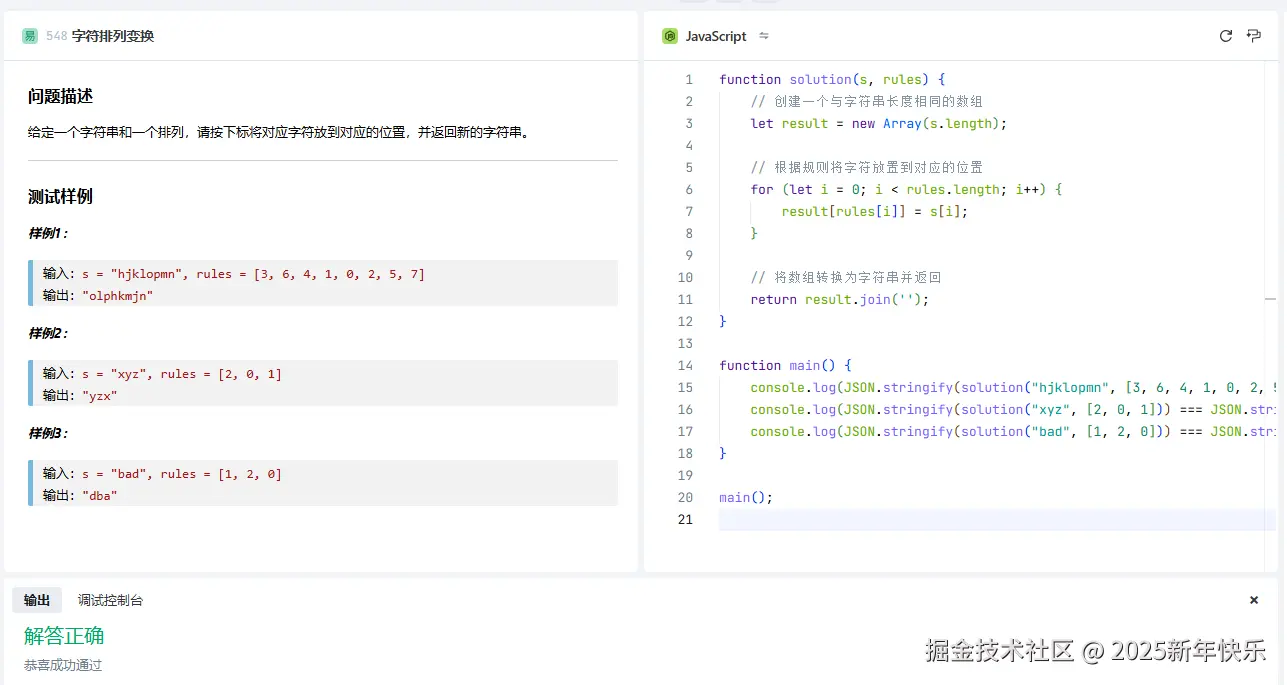This screenshot has height=685, width=1287.
Task: Click the 解答正确 result message
Action: (x=64, y=636)
